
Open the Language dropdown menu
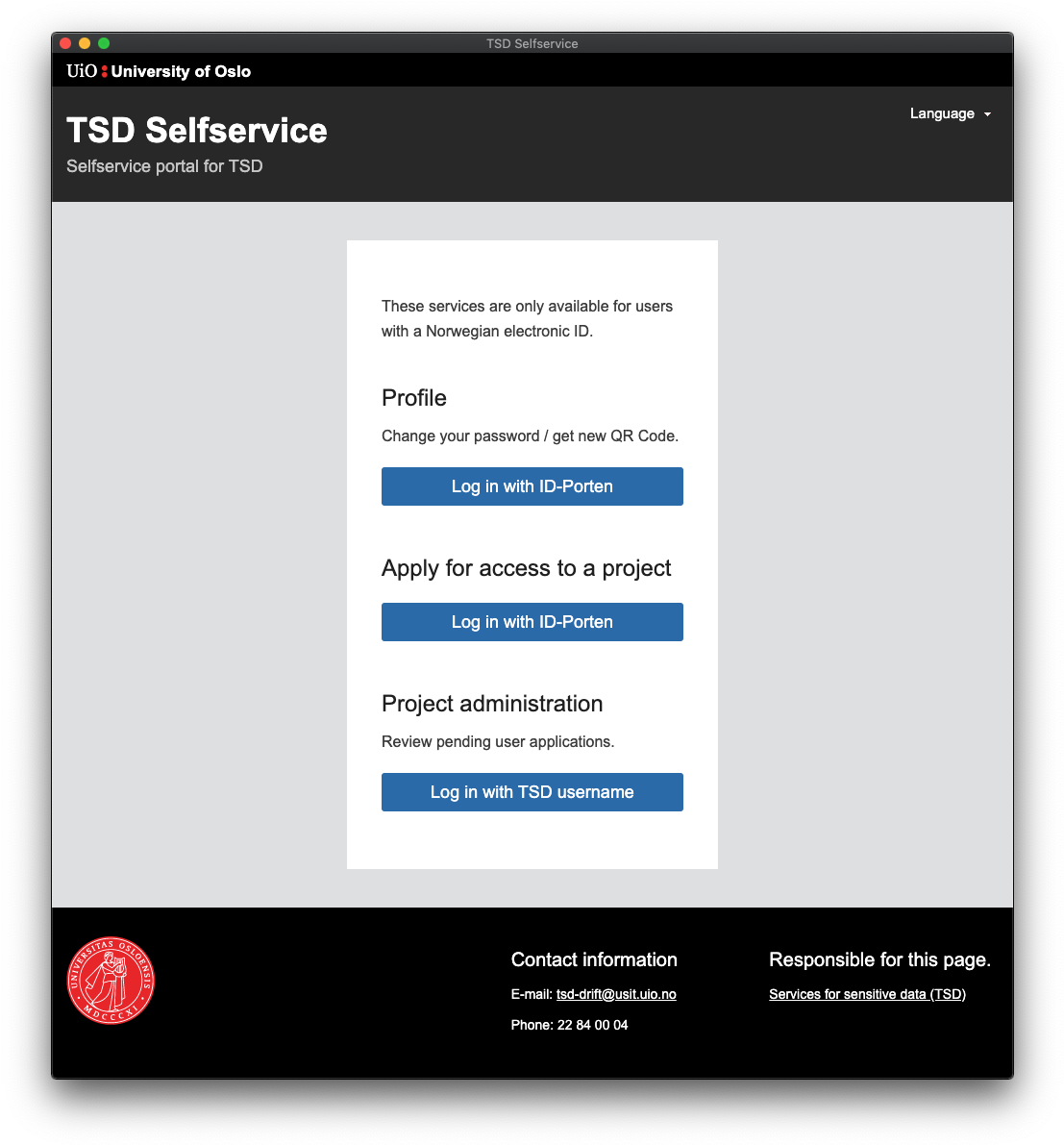pyautogui.click(x=950, y=113)
